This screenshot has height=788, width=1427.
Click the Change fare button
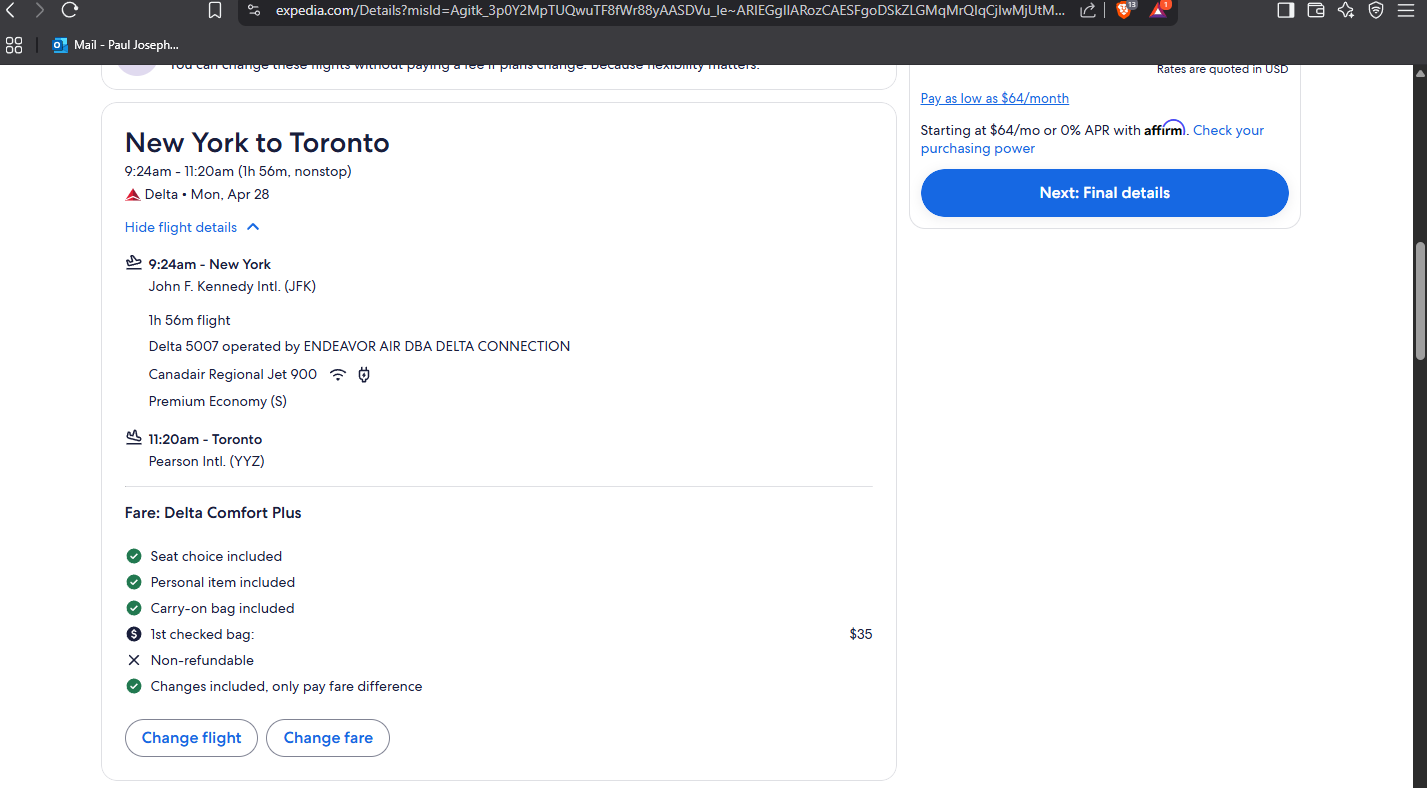(x=328, y=738)
